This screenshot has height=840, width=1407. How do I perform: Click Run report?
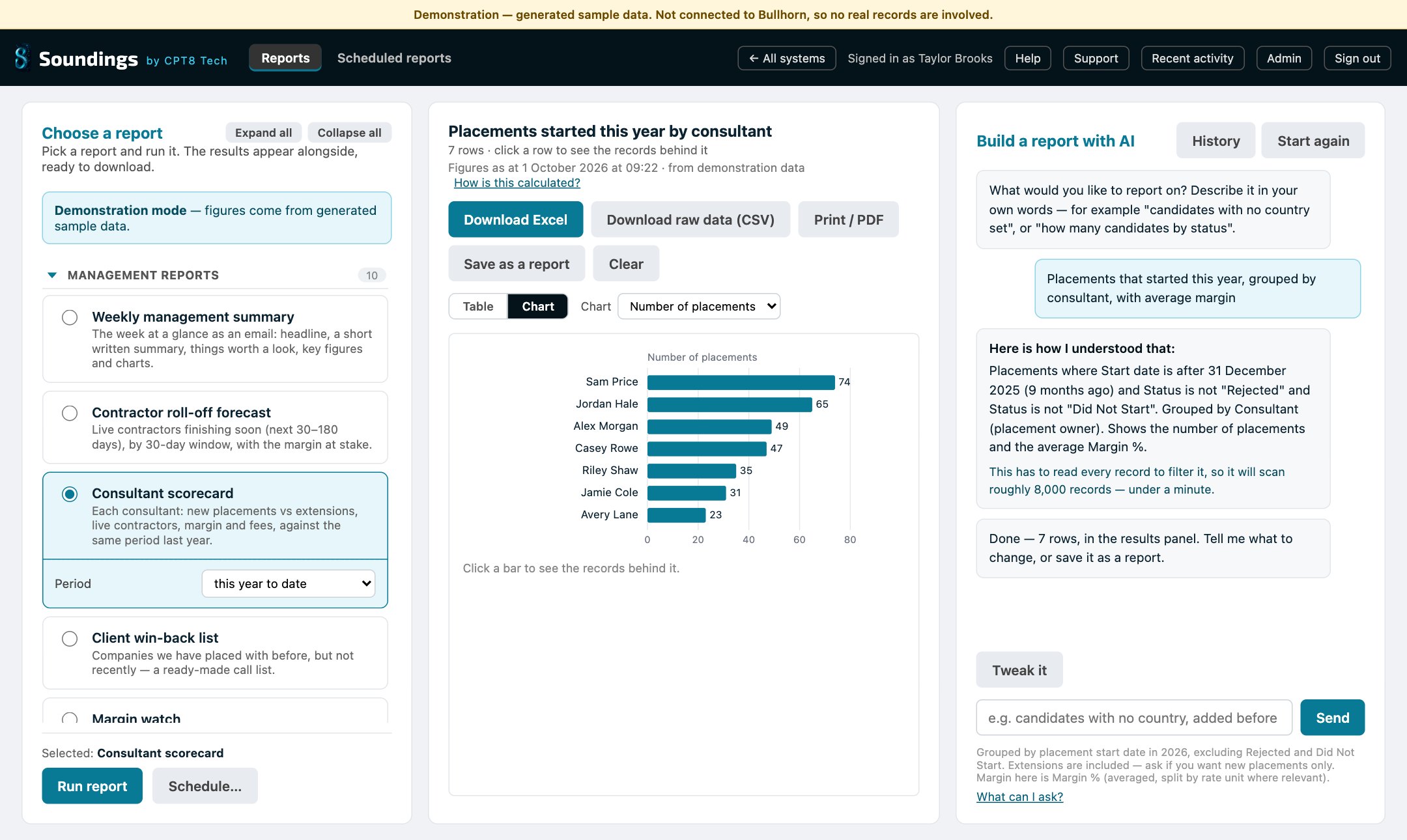point(92,786)
